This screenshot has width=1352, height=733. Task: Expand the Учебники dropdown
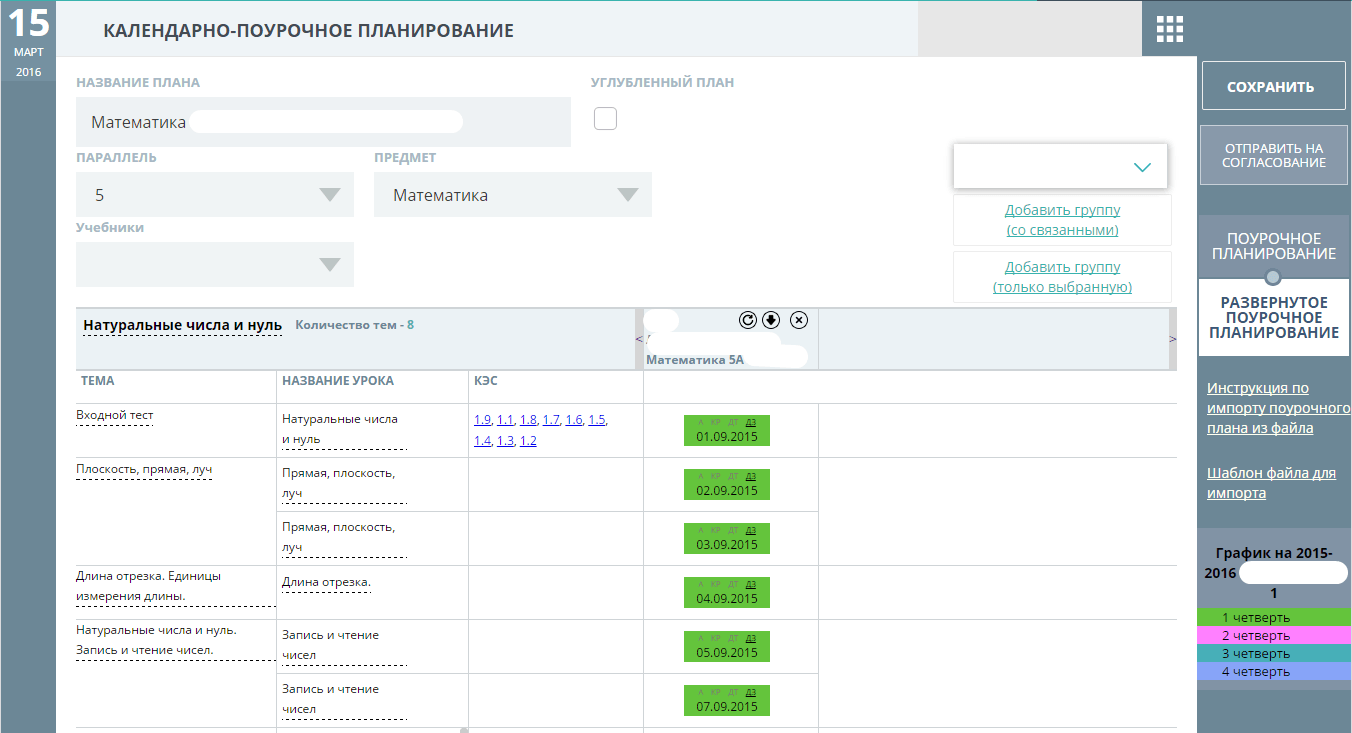[x=215, y=265]
